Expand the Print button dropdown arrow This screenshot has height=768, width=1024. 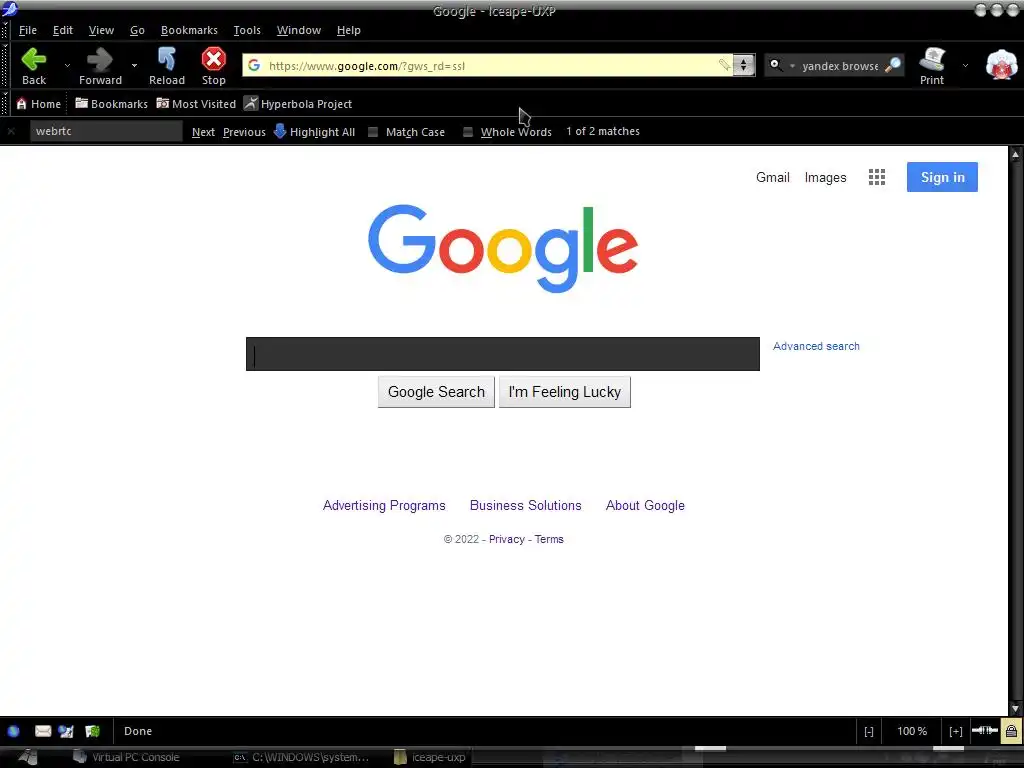pos(965,65)
